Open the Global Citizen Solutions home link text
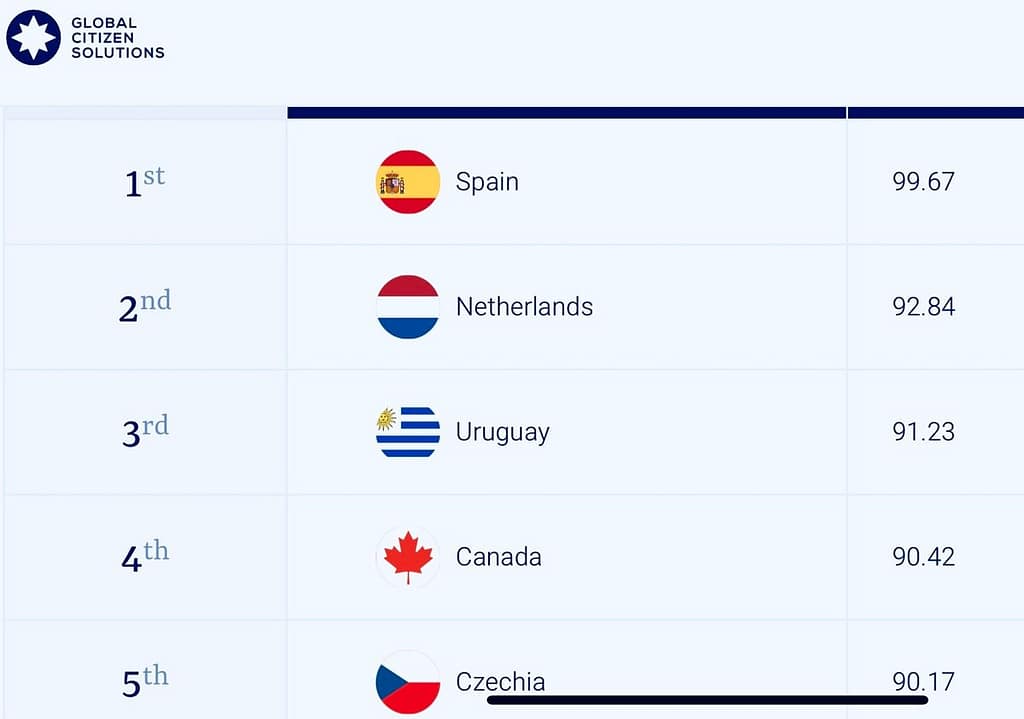The height and width of the screenshot is (719, 1024). coord(117,38)
